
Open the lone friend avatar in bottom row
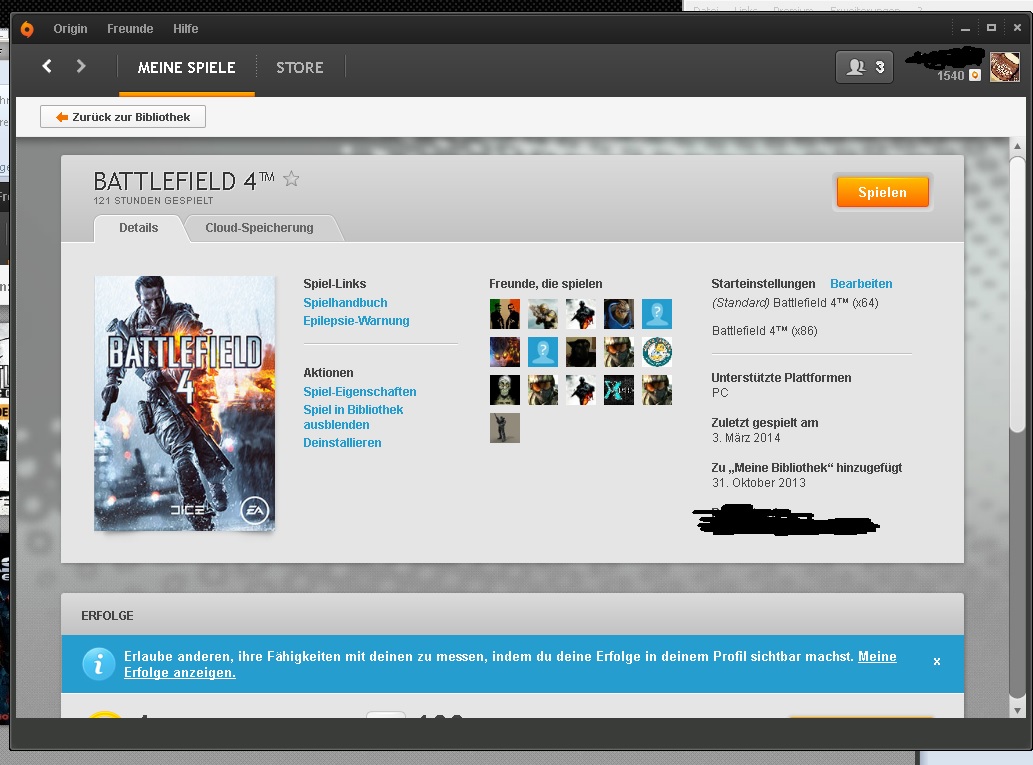click(505, 428)
